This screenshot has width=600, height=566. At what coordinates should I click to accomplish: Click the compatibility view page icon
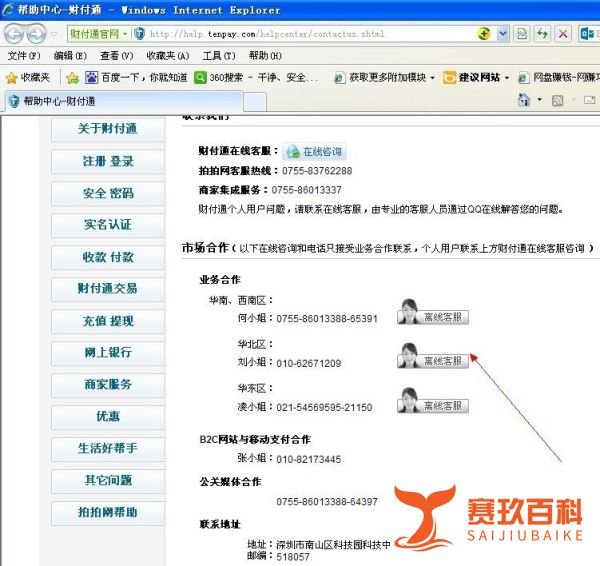click(x=522, y=34)
